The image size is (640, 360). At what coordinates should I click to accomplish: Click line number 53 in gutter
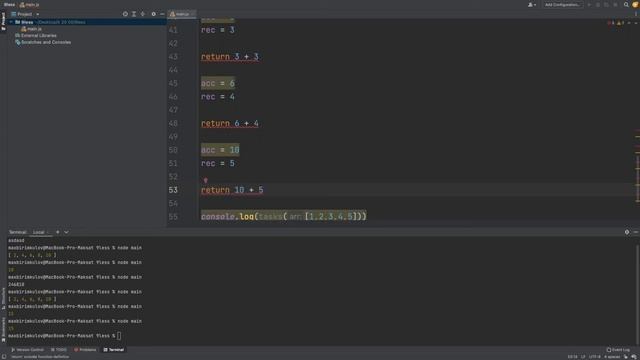tap(173, 190)
